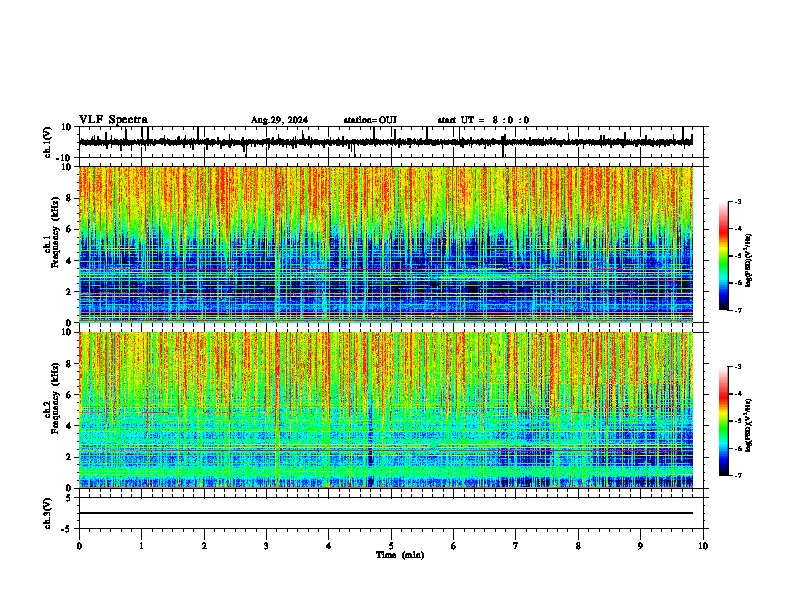Viewport: 792px width, 612px height.
Task: Click the "ch.3(V)" axis label
Action: [x=48, y=513]
